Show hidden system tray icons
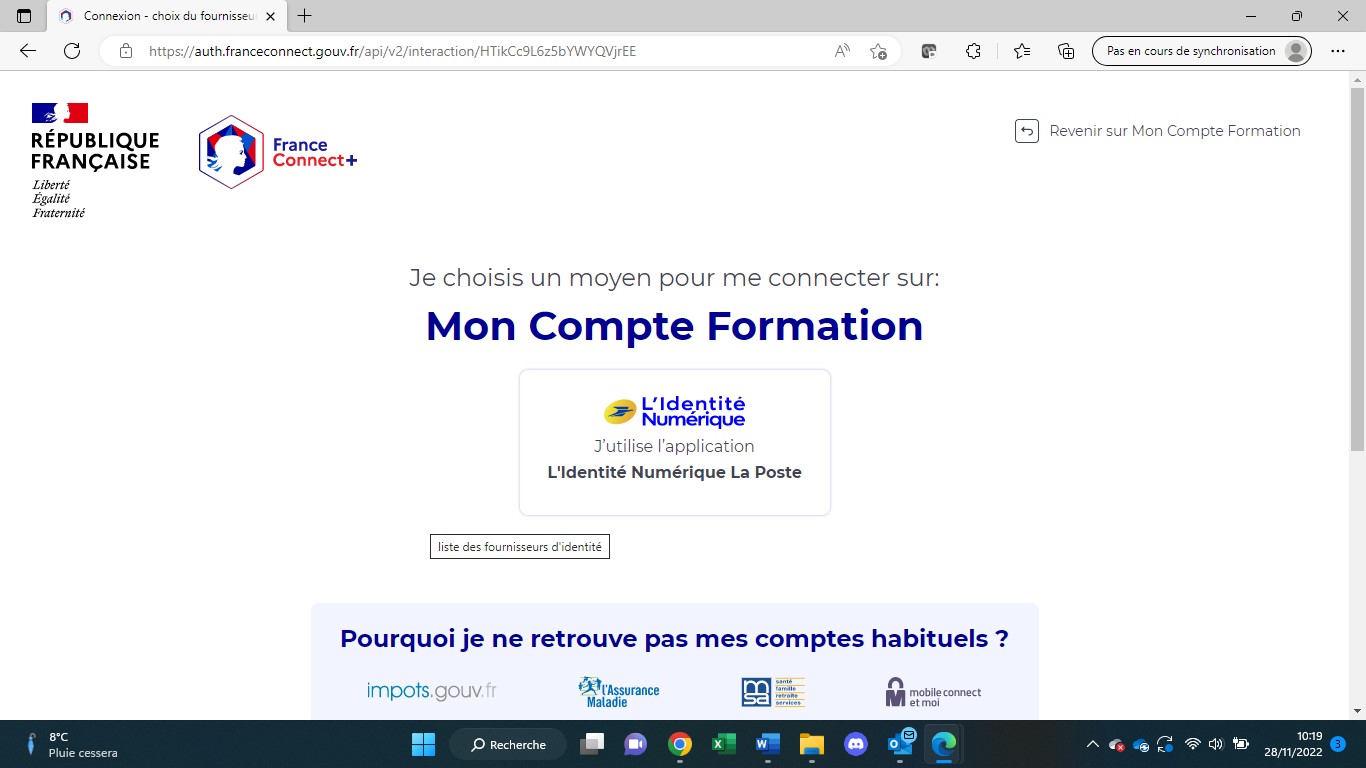This screenshot has height=768, width=1366. tap(1092, 744)
